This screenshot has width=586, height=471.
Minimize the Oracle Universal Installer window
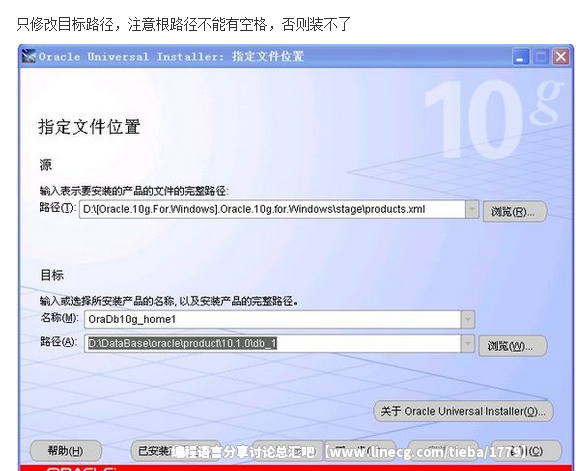click(521, 57)
